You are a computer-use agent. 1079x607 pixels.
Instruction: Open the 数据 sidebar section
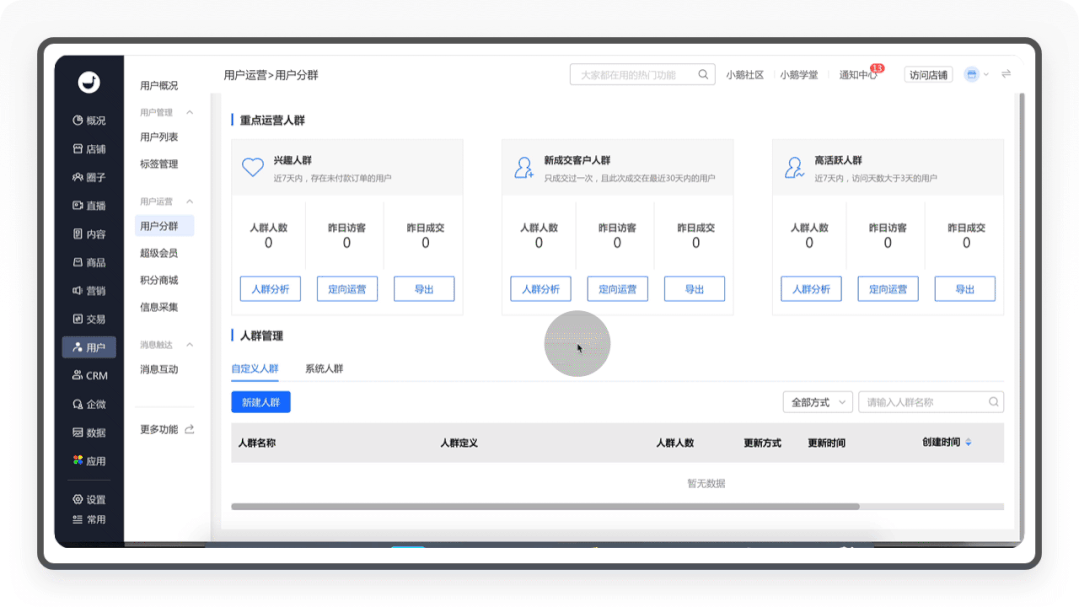point(89,433)
